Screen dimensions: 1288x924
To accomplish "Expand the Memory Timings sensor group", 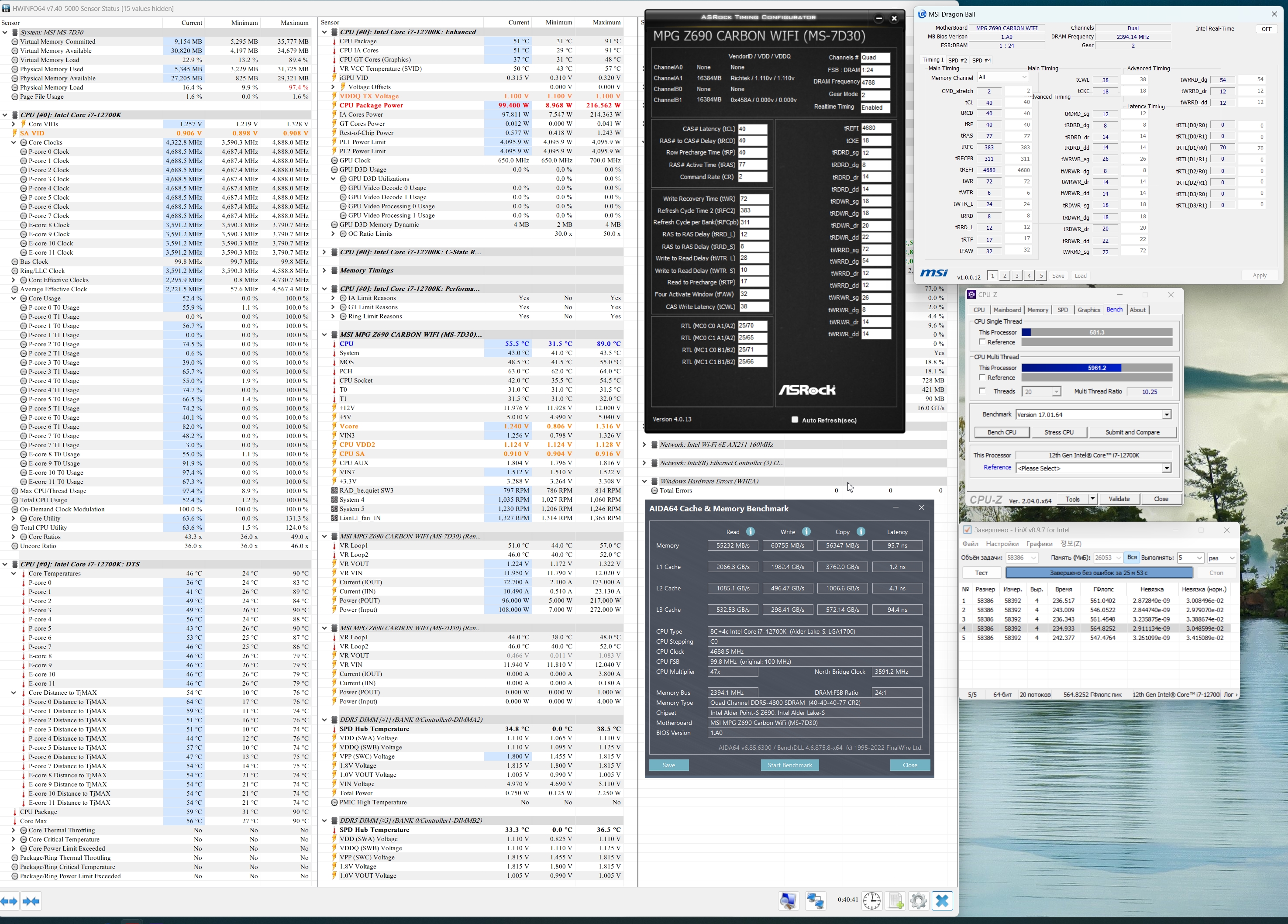I will pyautogui.click(x=324, y=270).
